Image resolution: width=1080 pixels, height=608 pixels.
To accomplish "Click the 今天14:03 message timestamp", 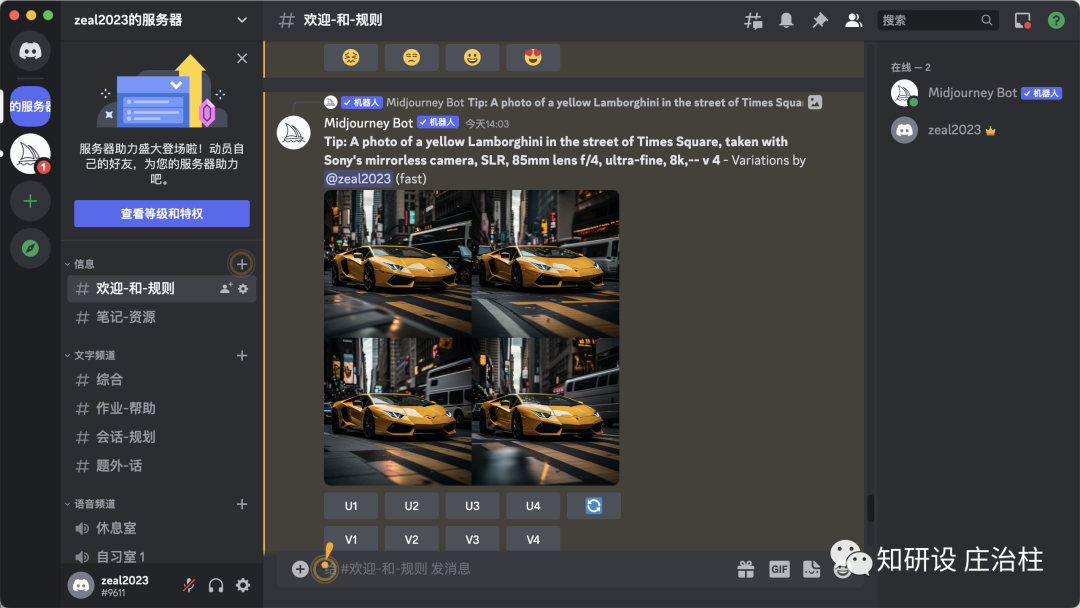I will click(x=487, y=124).
